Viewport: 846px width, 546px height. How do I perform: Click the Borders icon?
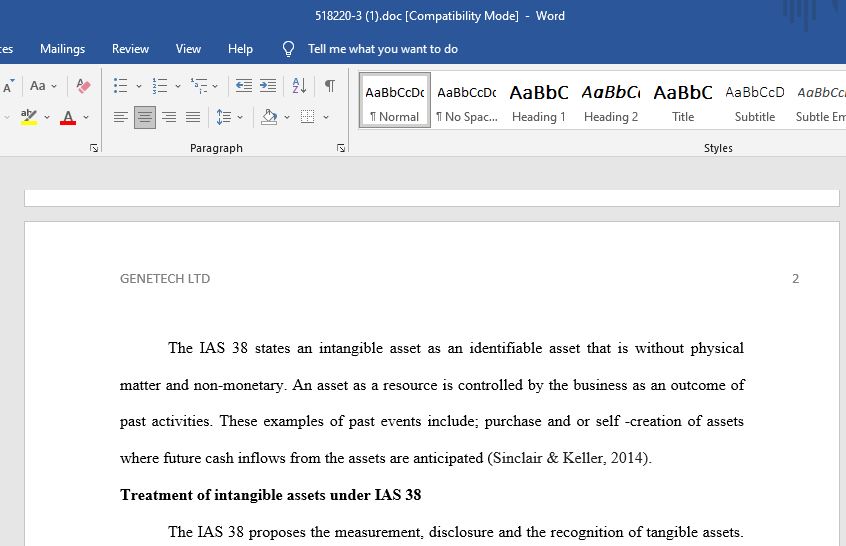(308, 117)
